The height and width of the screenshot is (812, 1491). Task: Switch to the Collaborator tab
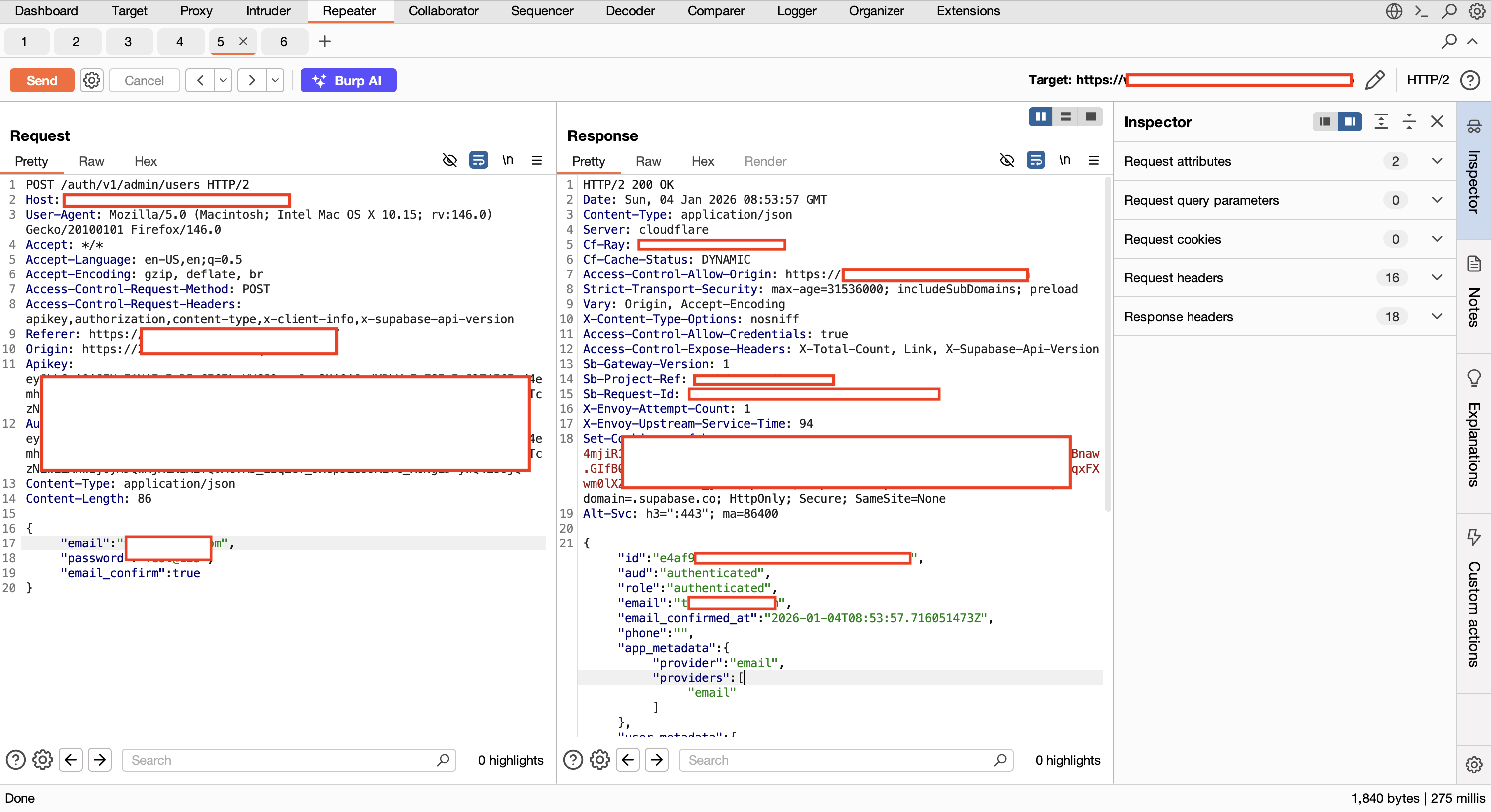click(444, 11)
